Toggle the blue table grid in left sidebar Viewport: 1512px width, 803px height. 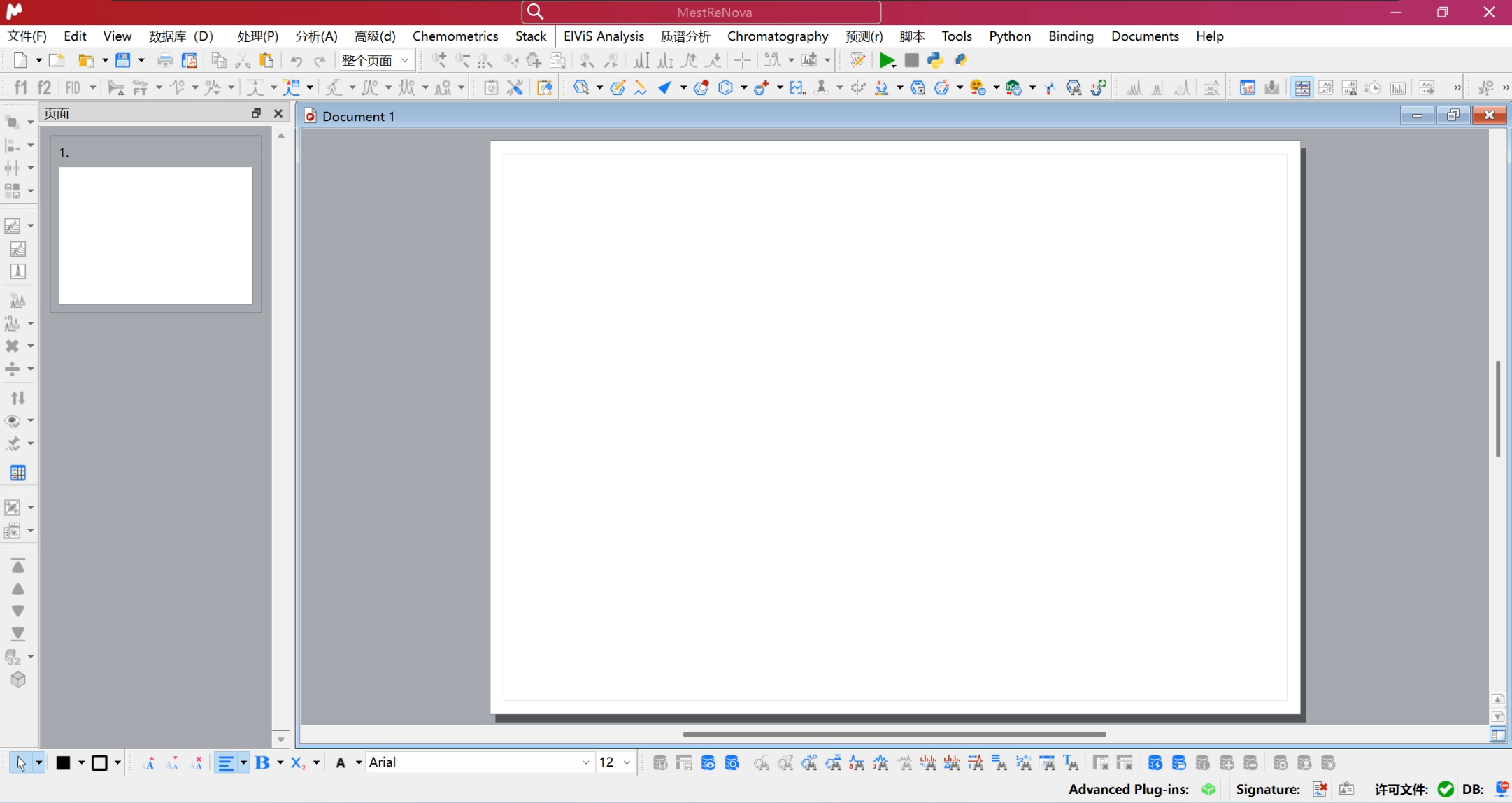coord(18,473)
